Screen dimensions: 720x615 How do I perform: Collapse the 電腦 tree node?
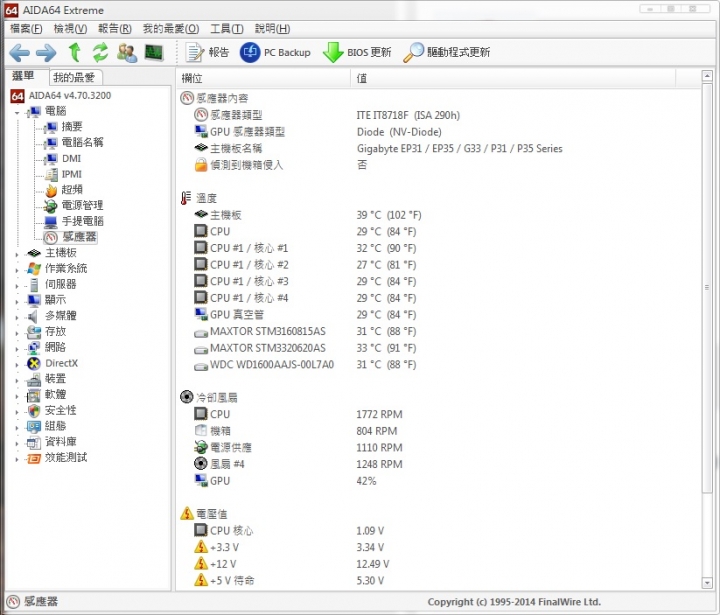[x=17, y=112]
